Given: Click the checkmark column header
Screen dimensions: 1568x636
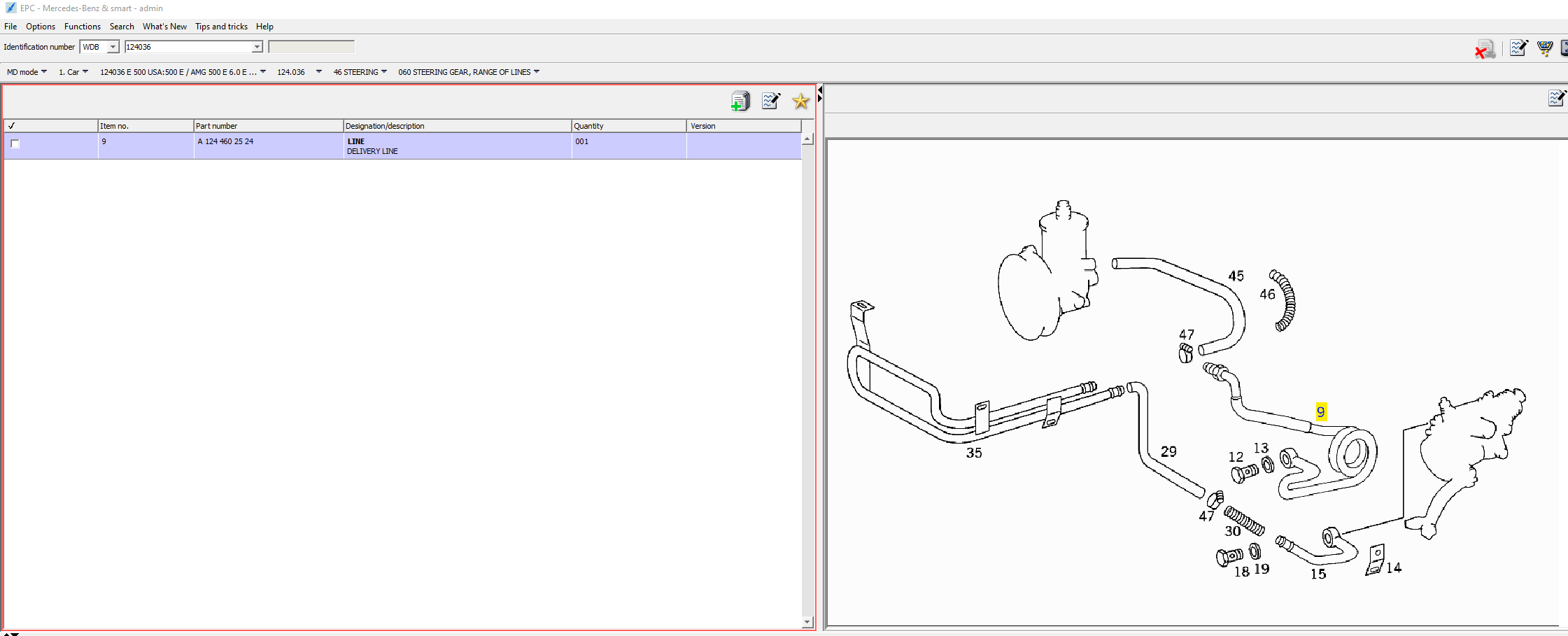Looking at the screenshot, I should coord(50,126).
